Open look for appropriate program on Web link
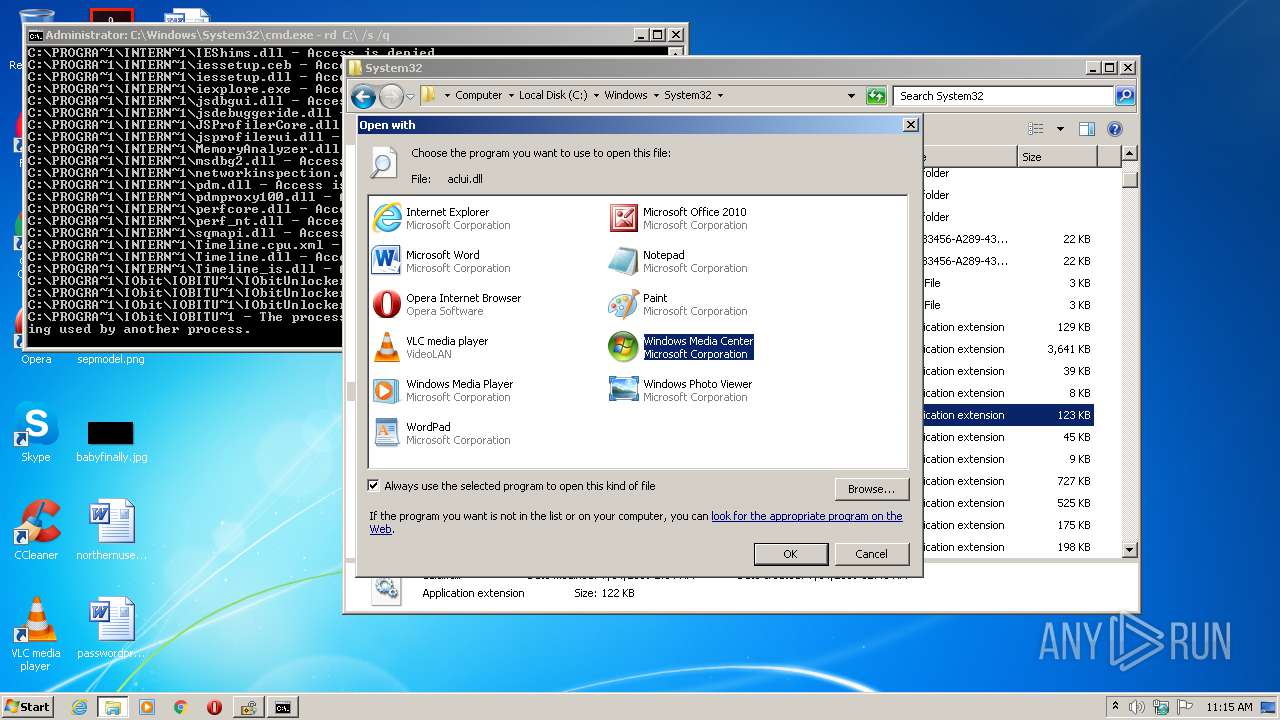Screen dimensions: 1280x720 coord(806,516)
